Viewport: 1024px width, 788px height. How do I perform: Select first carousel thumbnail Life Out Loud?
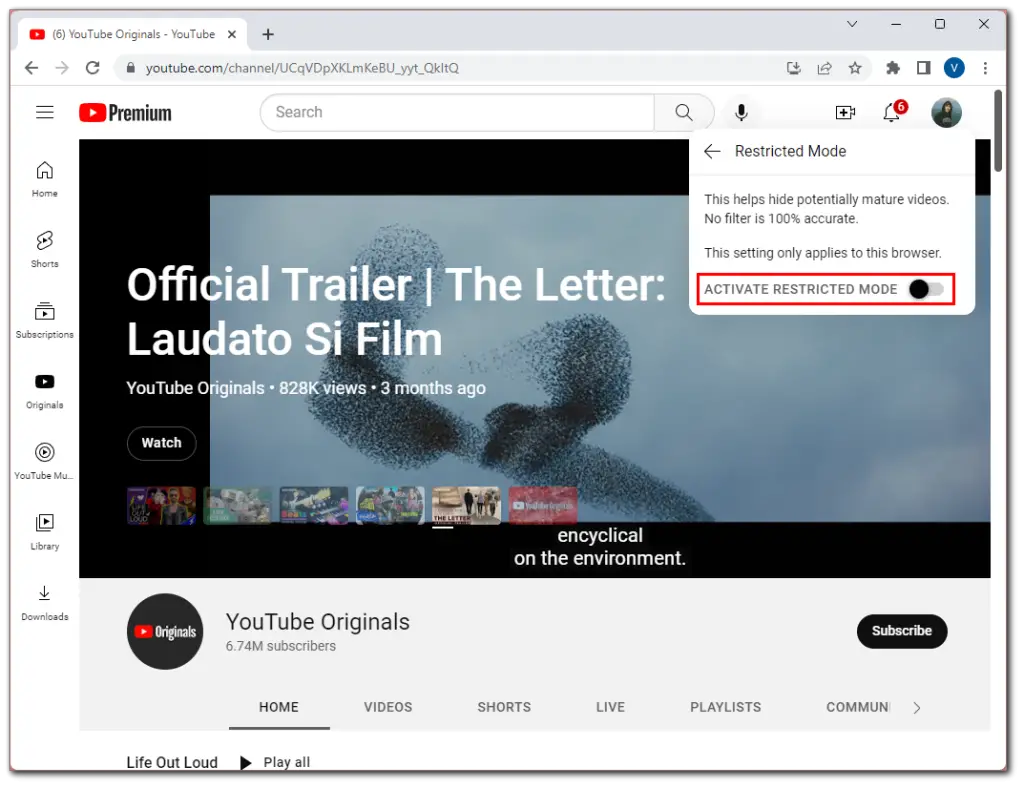pyautogui.click(x=161, y=505)
